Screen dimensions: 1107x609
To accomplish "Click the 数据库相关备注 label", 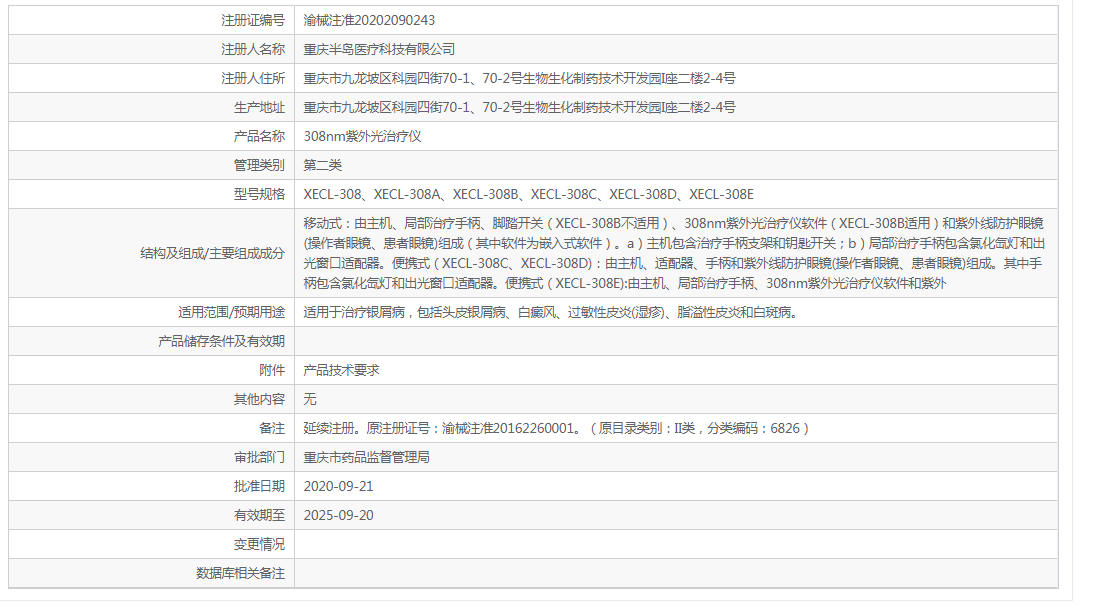I will click(x=240, y=573).
